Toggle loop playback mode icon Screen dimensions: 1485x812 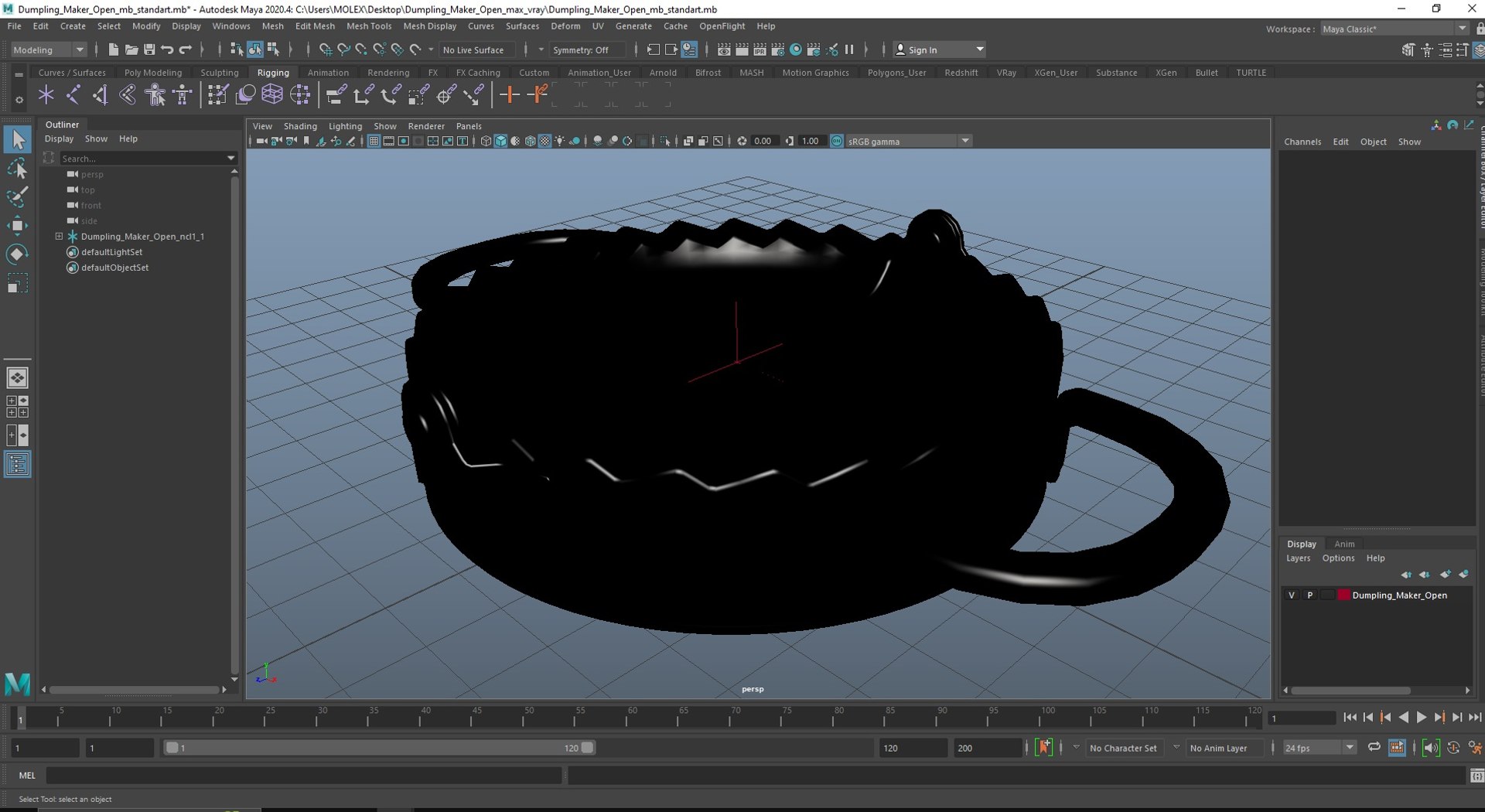[x=1374, y=747]
